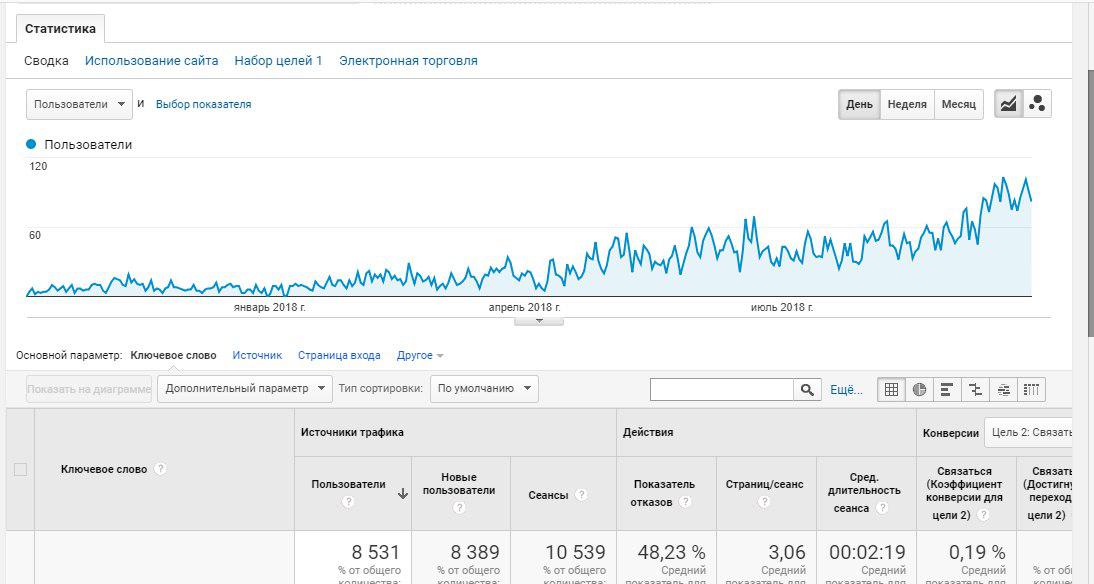Sort by Пользователи descending arrow

coord(403,494)
